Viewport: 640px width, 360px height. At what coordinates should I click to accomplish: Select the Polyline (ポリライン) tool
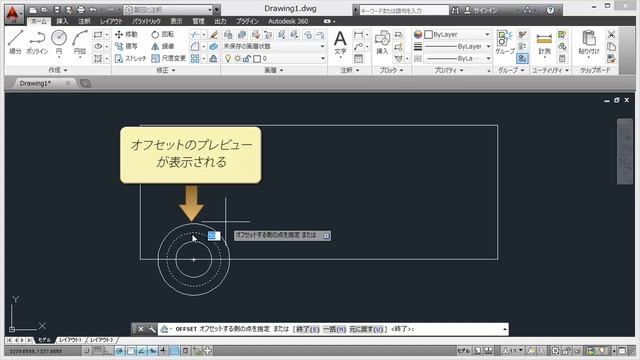(37, 42)
